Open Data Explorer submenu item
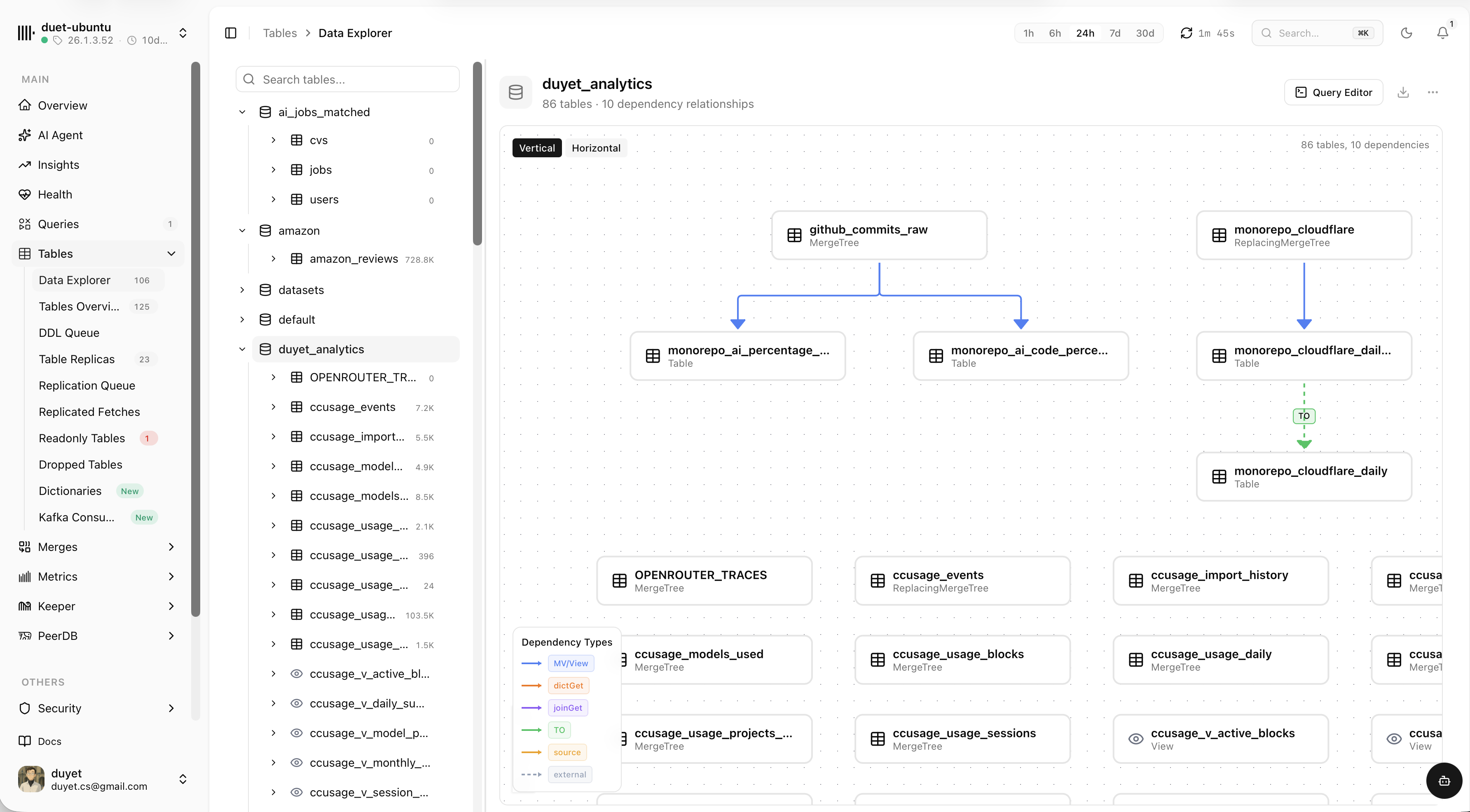Viewport: 1470px width, 812px height. click(x=98, y=280)
